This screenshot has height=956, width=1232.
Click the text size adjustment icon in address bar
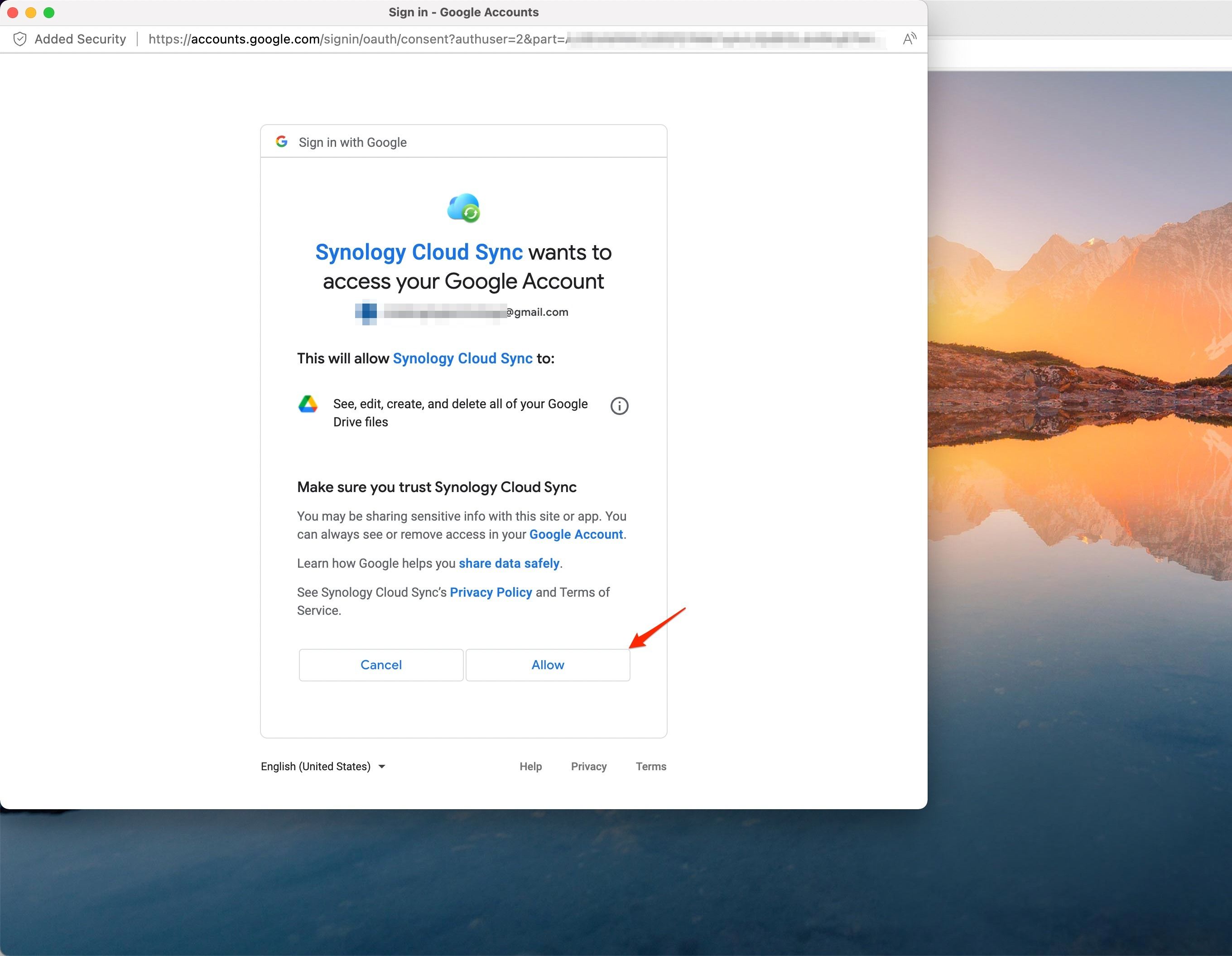[x=910, y=39]
